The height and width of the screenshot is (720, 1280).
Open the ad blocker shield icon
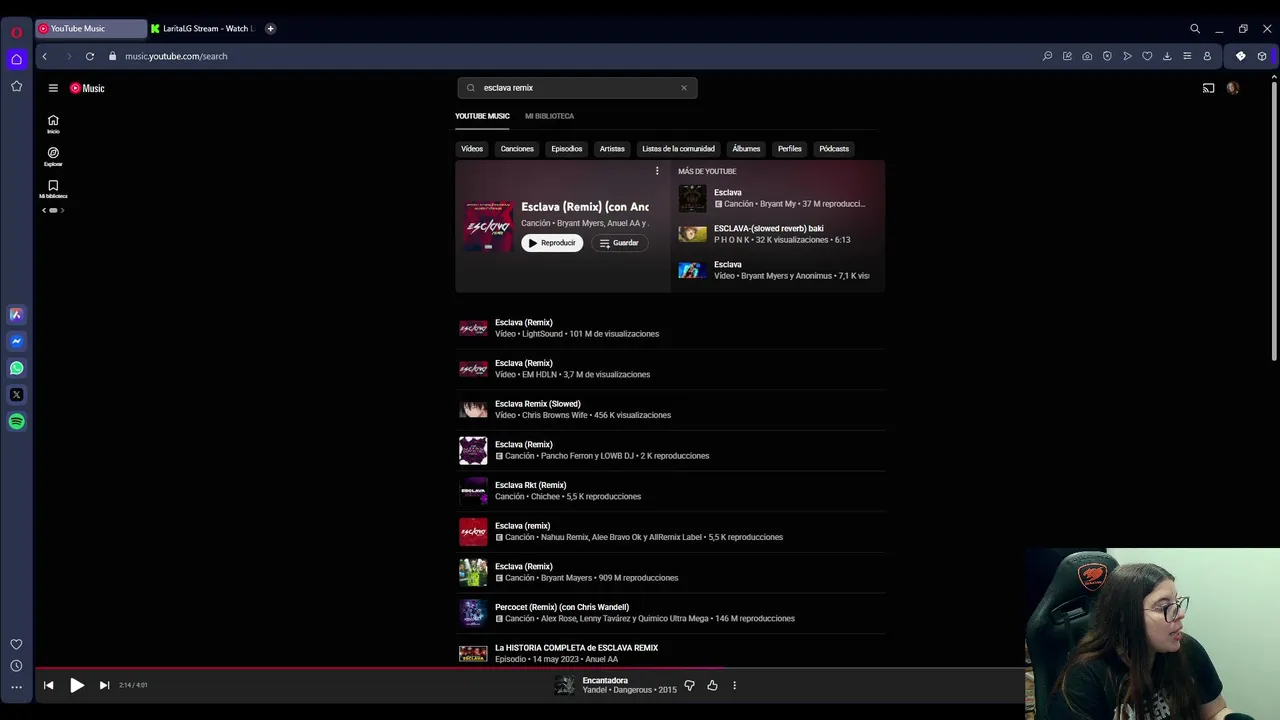coord(1107,56)
